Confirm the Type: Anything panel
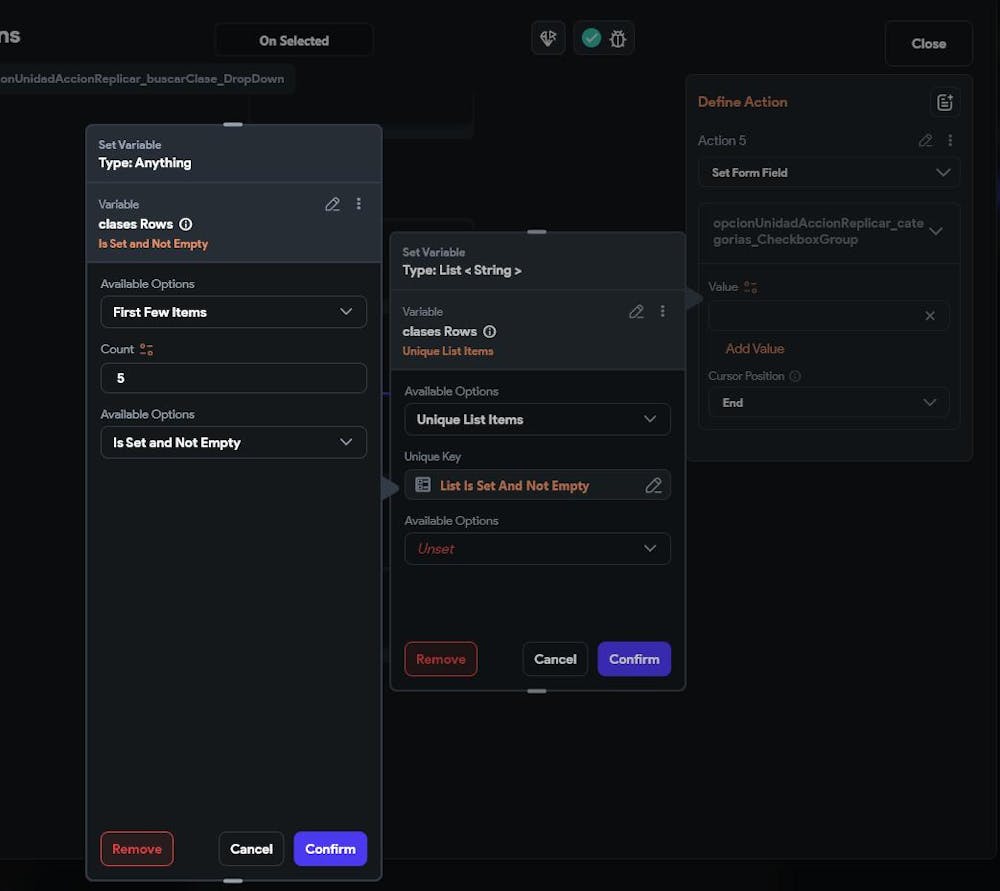This screenshot has height=891, width=1000. click(x=330, y=849)
